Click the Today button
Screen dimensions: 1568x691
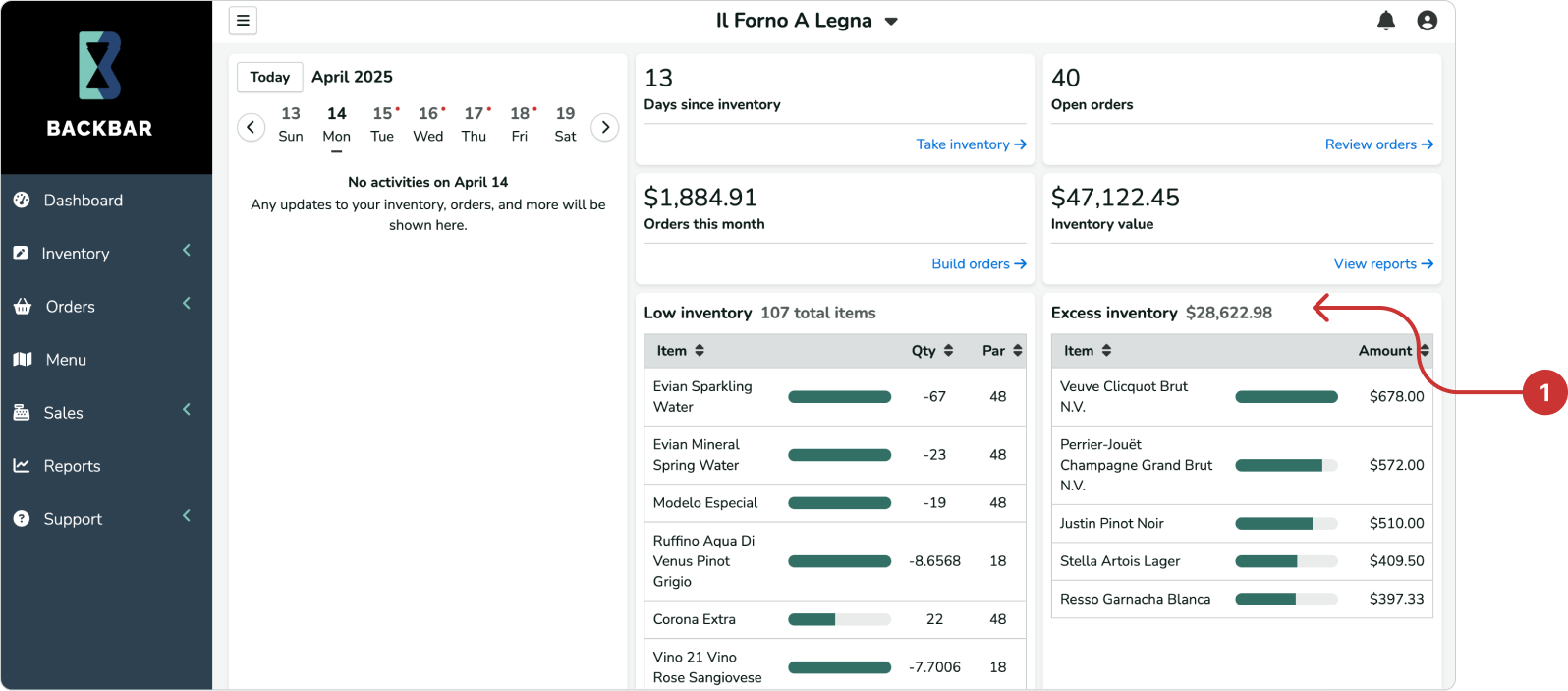(x=269, y=77)
